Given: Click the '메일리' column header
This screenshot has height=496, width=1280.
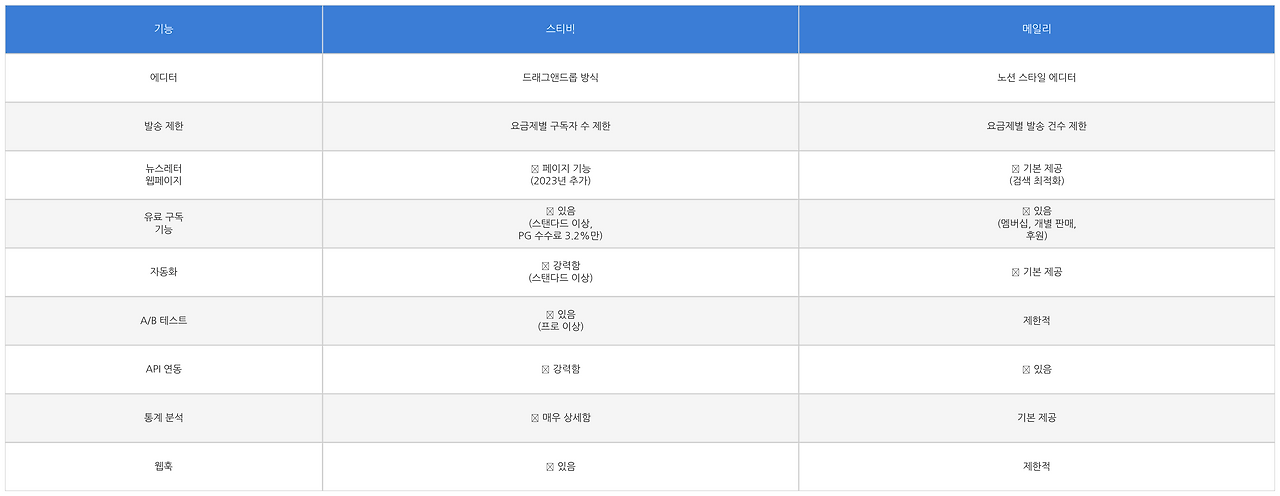Looking at the screenshot, I should 1037,29.
